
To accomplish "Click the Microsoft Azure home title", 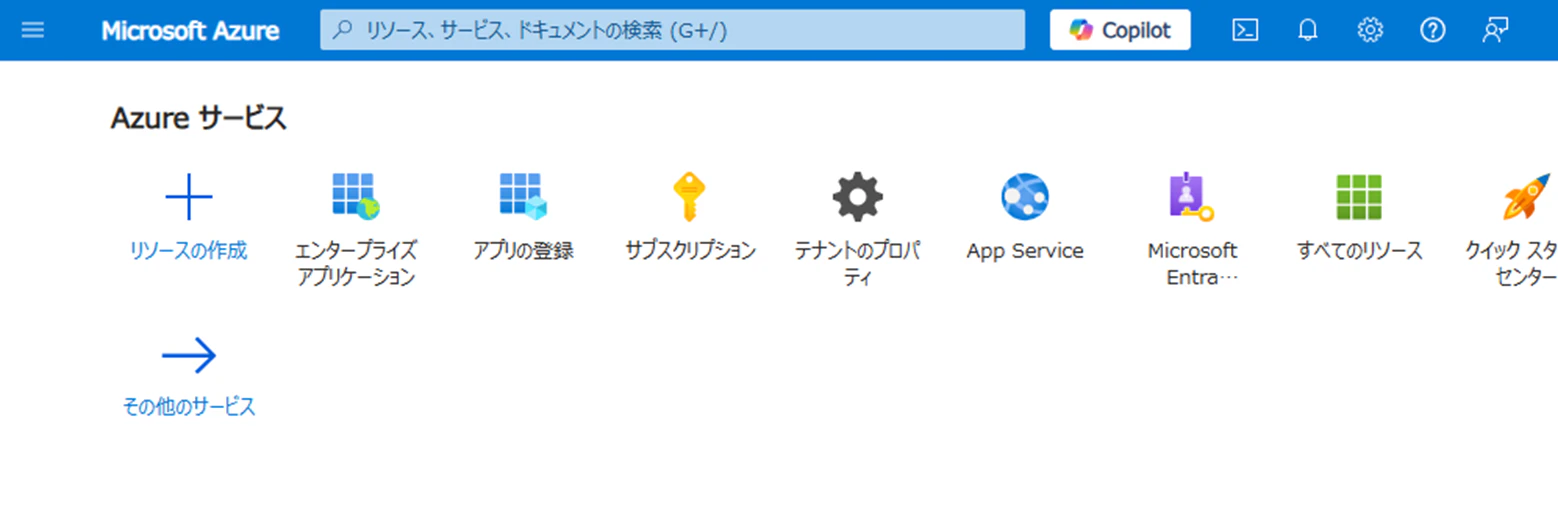I will [190, 30].
